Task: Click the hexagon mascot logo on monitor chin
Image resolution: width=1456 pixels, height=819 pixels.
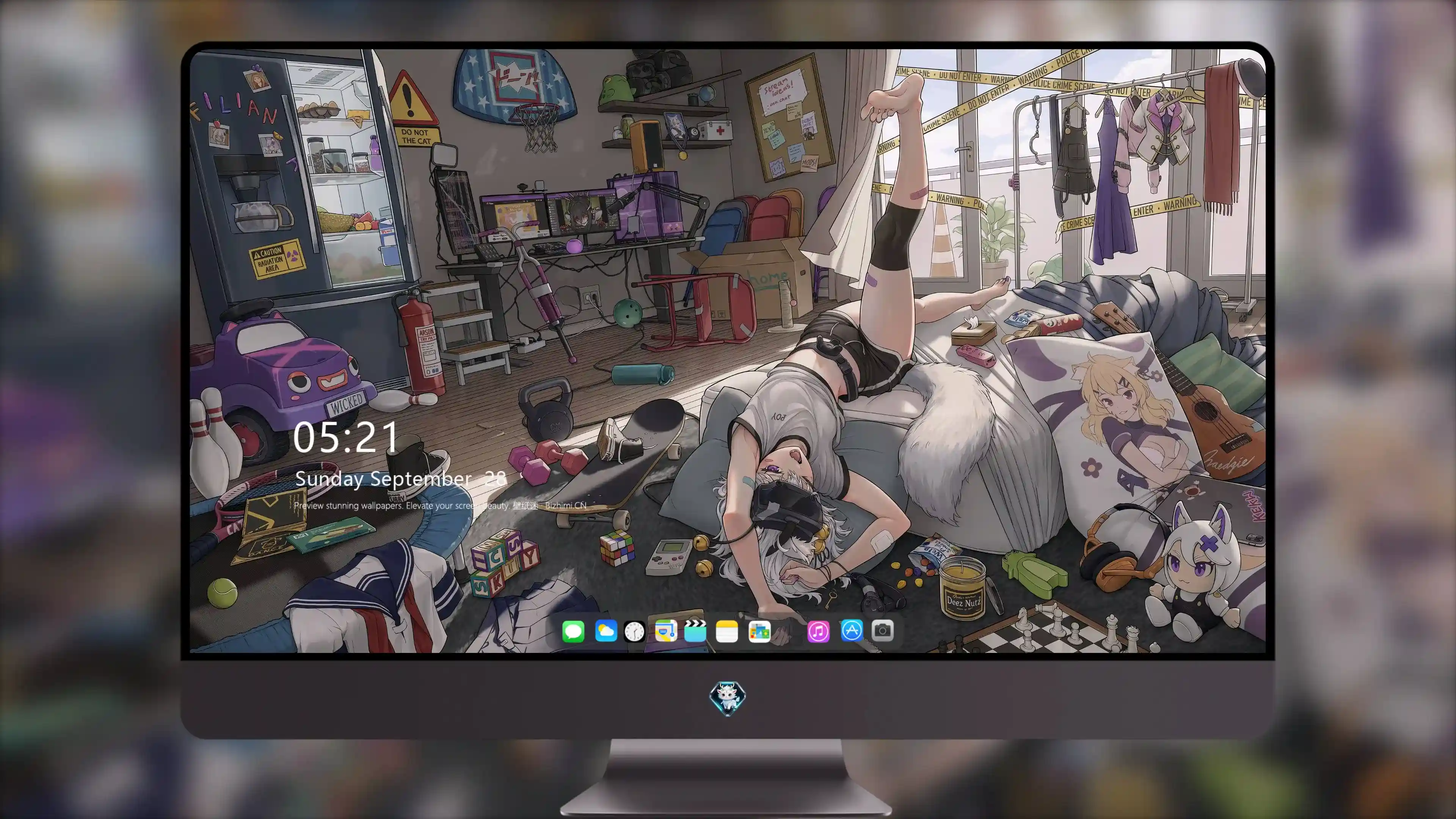Action: [x=728, y=698]
